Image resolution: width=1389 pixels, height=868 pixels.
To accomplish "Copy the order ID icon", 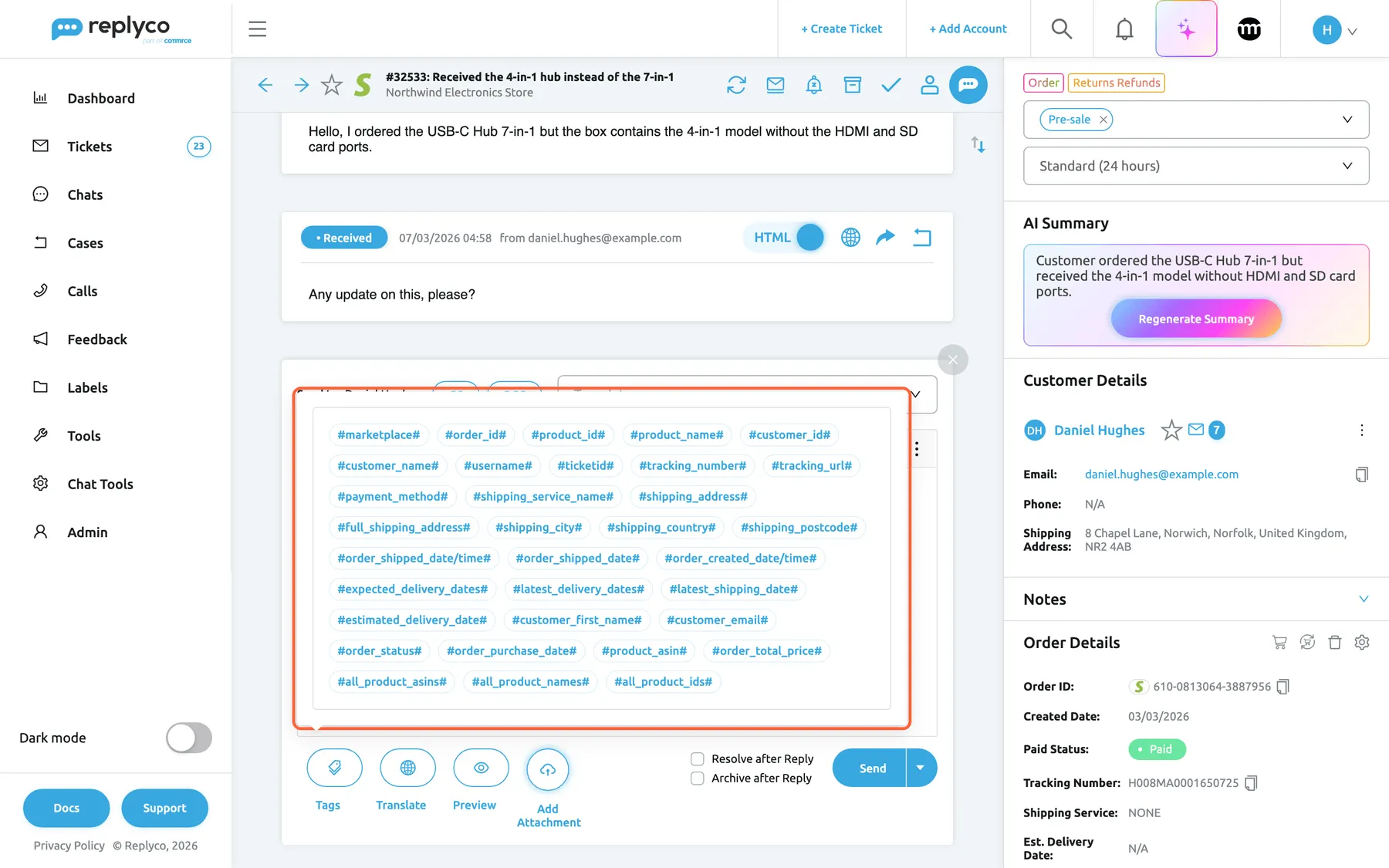I will pos(1283,687).
